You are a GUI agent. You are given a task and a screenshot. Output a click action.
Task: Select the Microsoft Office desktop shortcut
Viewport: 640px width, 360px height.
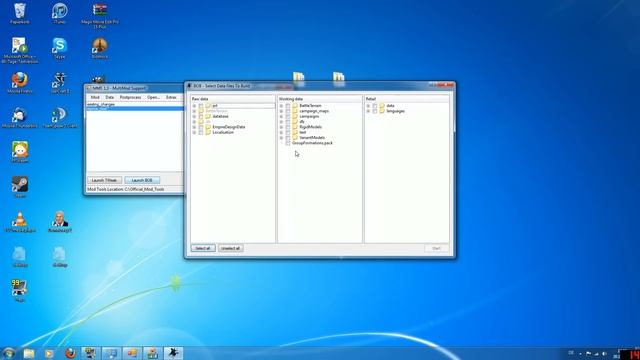pos(20,49)
